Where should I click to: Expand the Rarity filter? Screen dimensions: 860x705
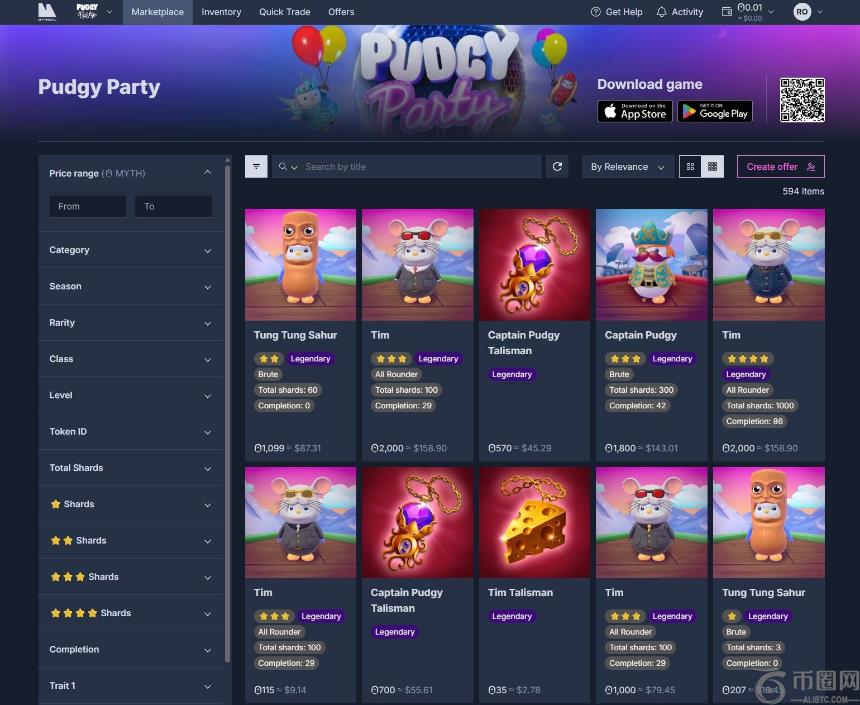[131, 323]
